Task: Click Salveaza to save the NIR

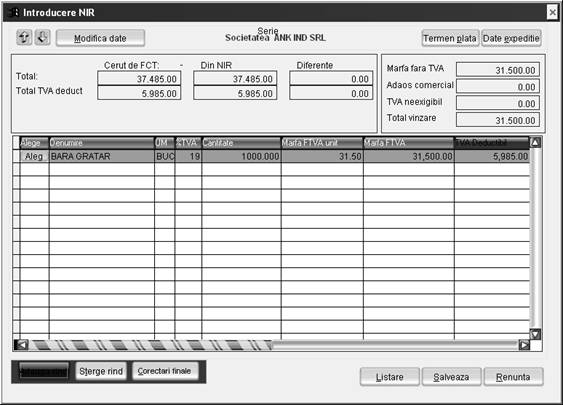Action: pos(451,377)
